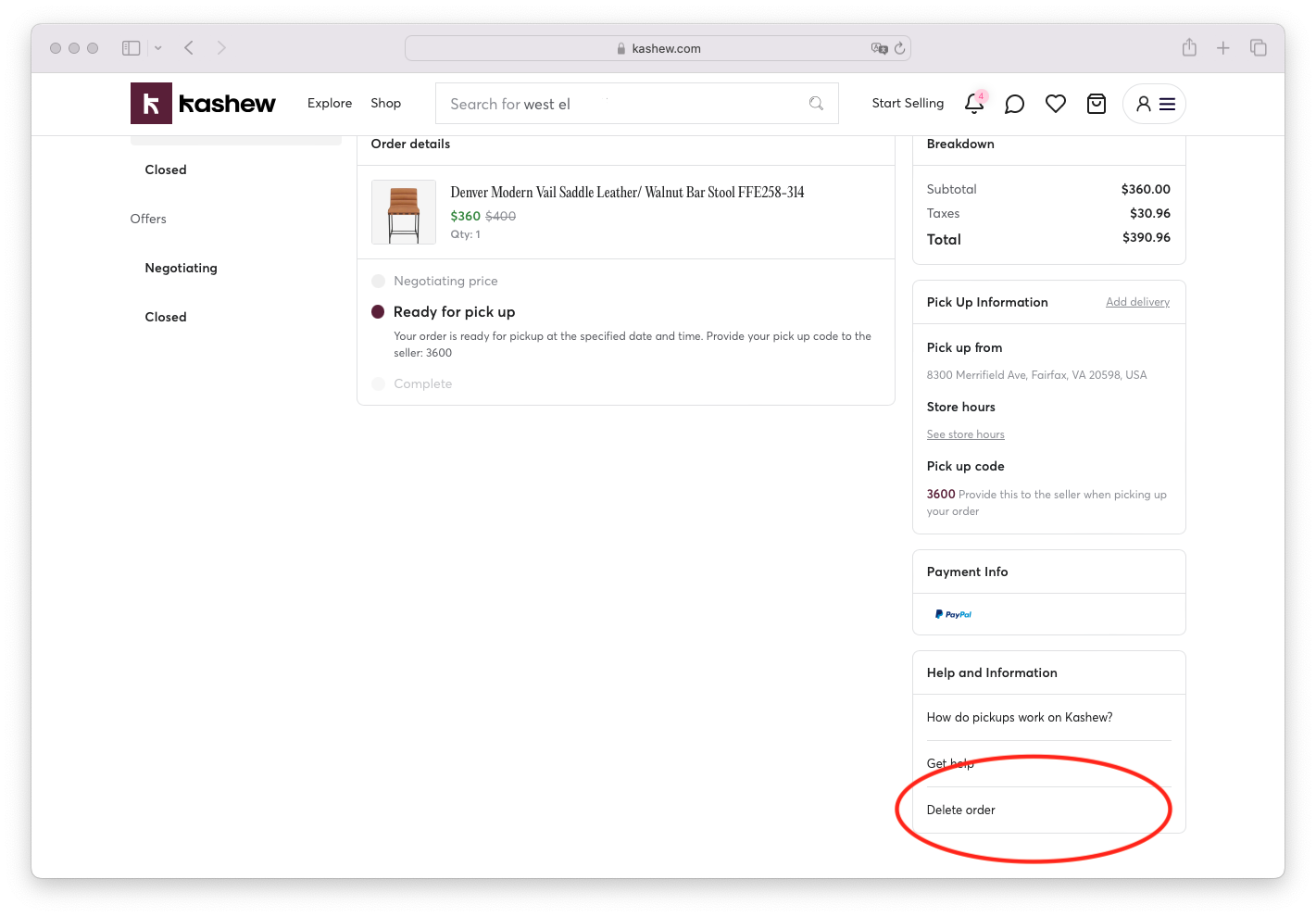Open Denver Modern Vail bar stool title

(627, 192)
